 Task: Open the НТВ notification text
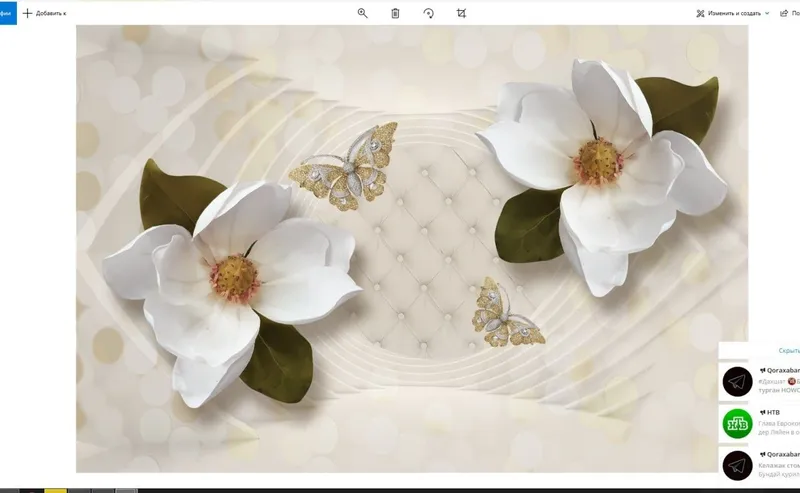click(x=779, y=428)
